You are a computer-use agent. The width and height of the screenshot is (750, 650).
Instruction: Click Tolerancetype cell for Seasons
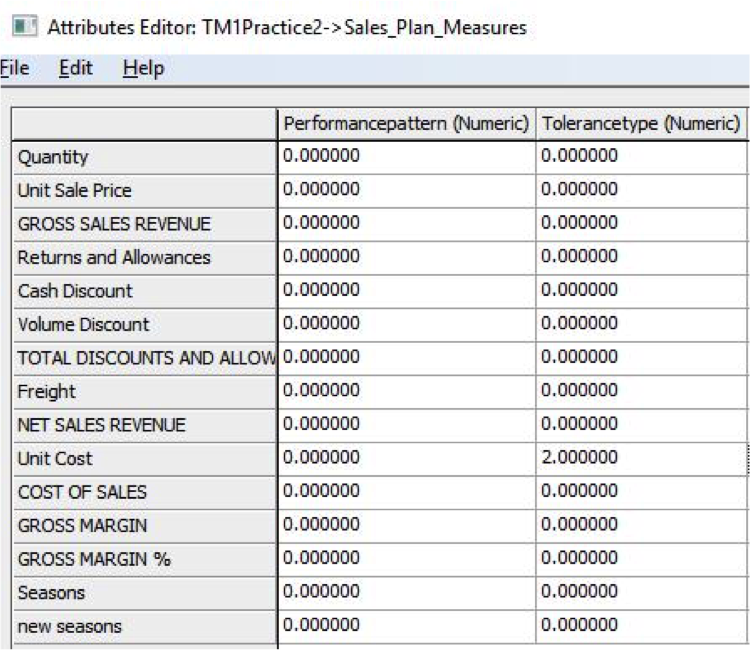(640, 592)
